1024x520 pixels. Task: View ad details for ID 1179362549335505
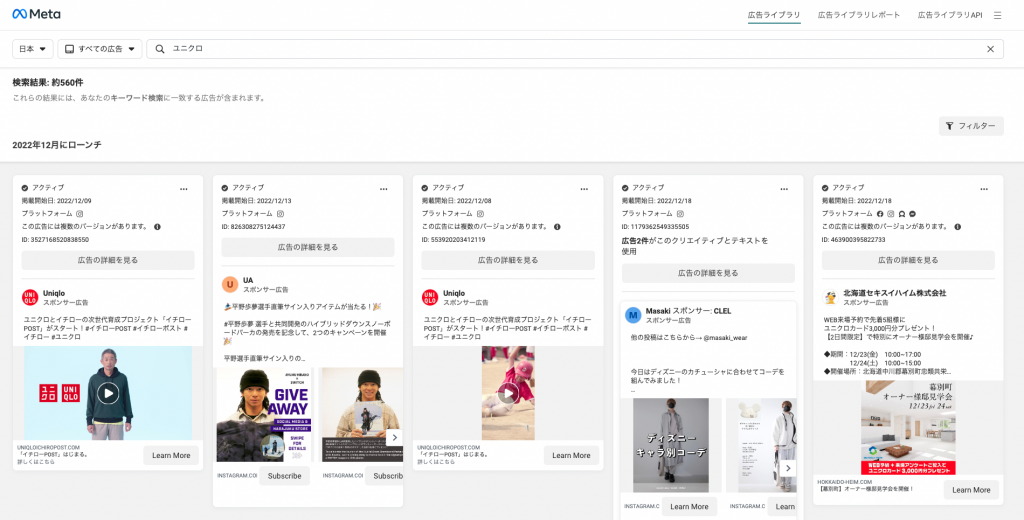click(708, 273)
